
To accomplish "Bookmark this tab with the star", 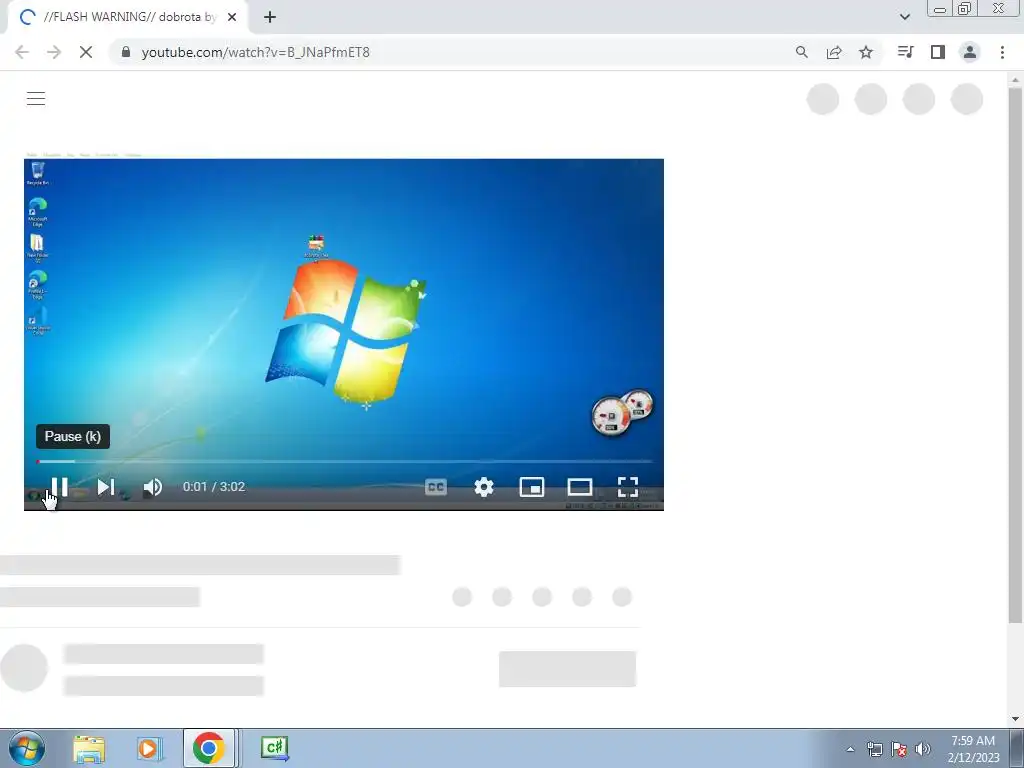I will (866, 52).
